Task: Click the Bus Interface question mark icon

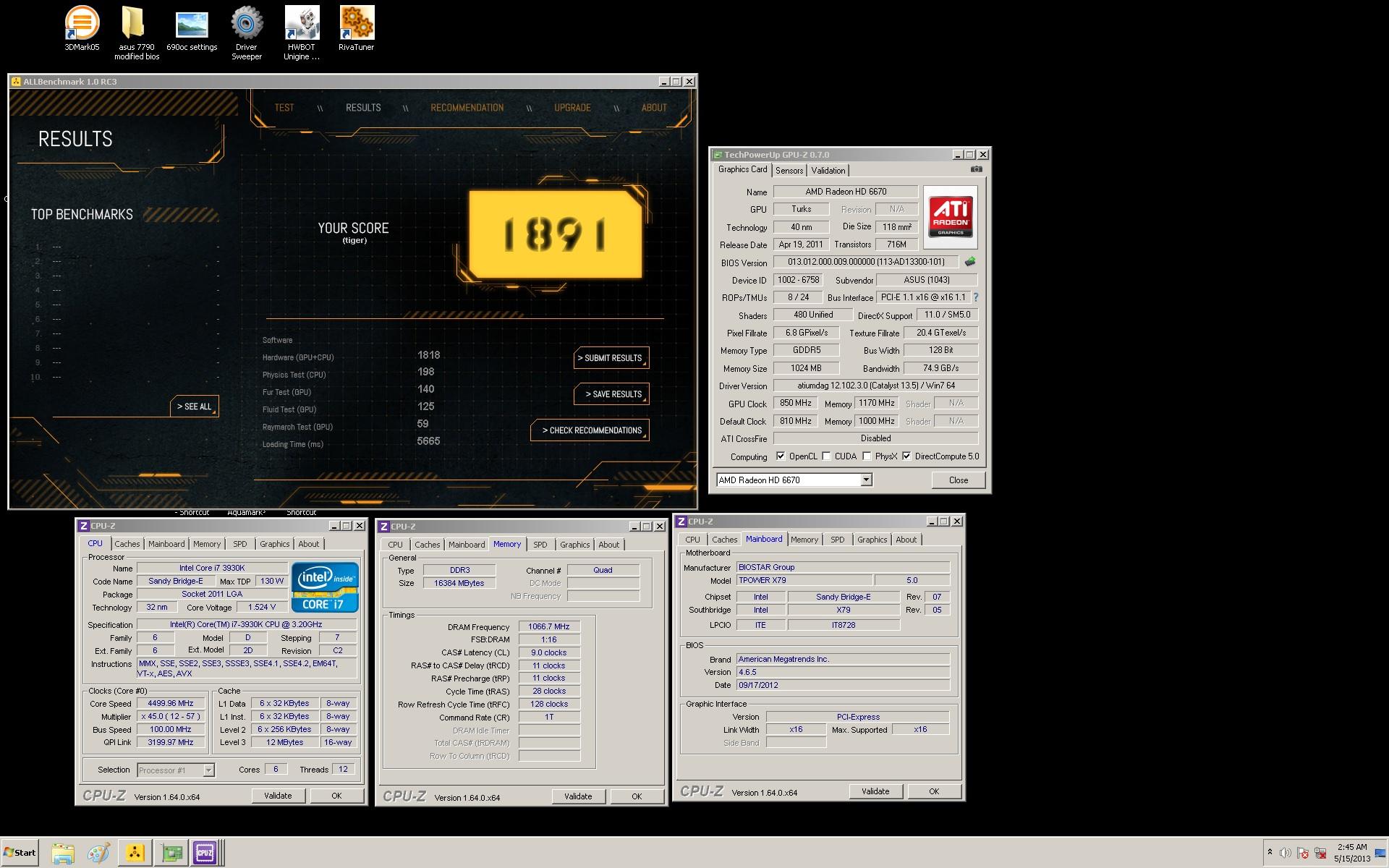Action: 975,297
